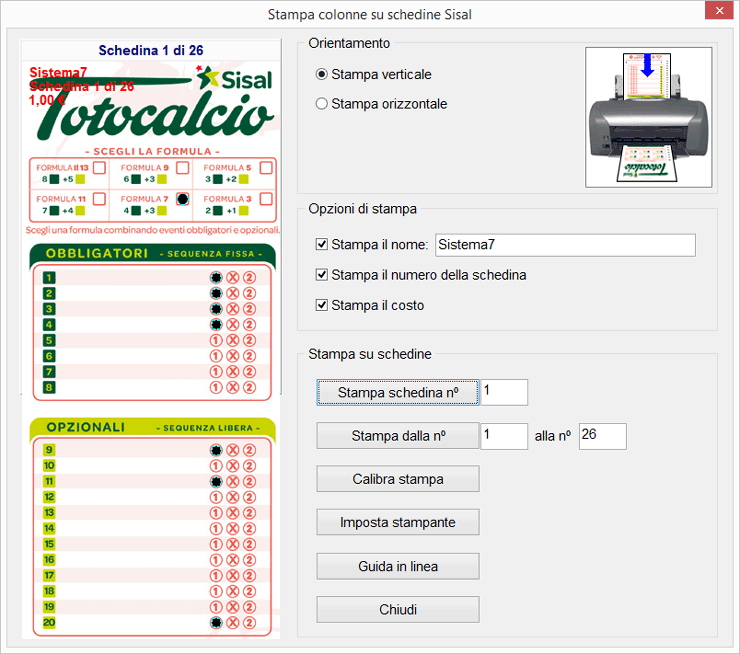This screenshot has height=654, width=740.
Task: Click the alla n° field showing 26
Action: click(x=602, y=436)
